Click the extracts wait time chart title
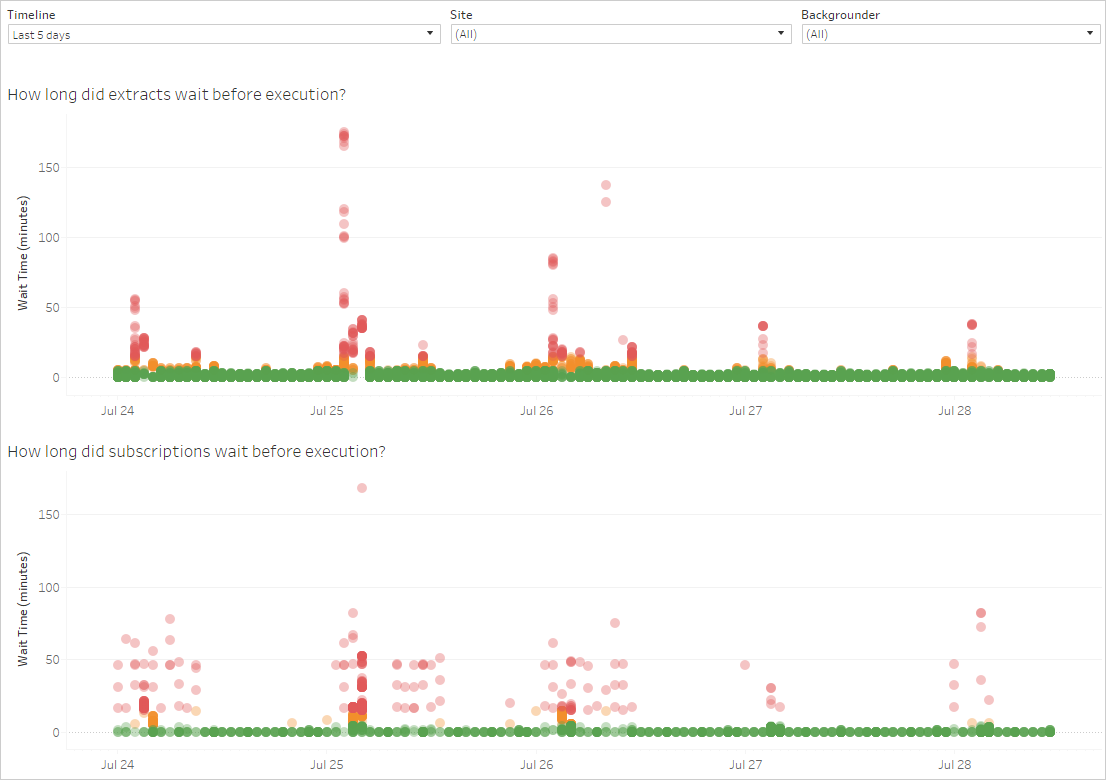 click(x=177, y=95)
